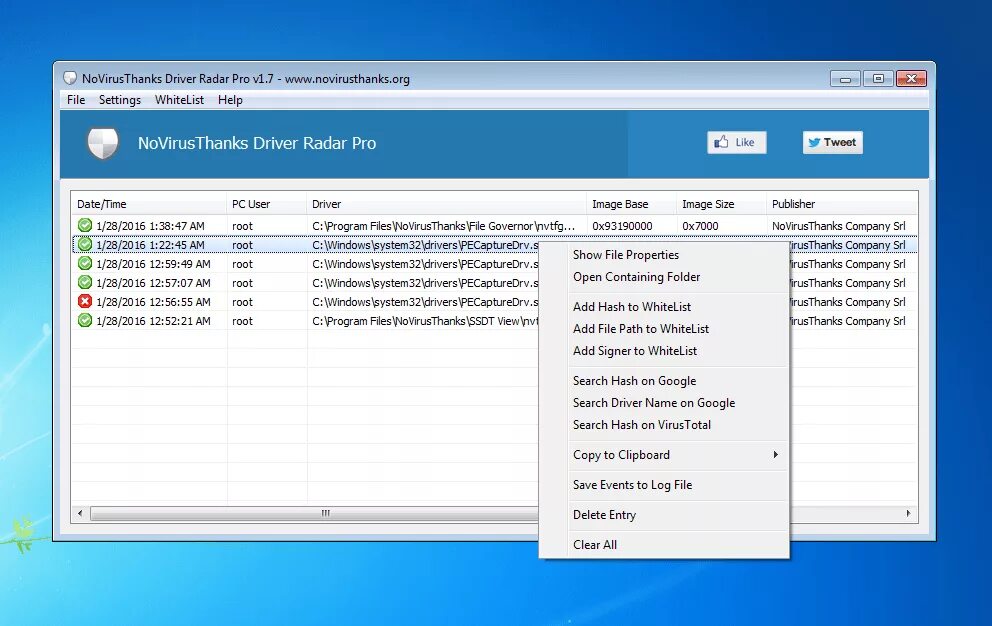This screenshot has height=626, width=992.
Task: Click the SSDT View driver path cell
Action: click(x=425, y=321)
